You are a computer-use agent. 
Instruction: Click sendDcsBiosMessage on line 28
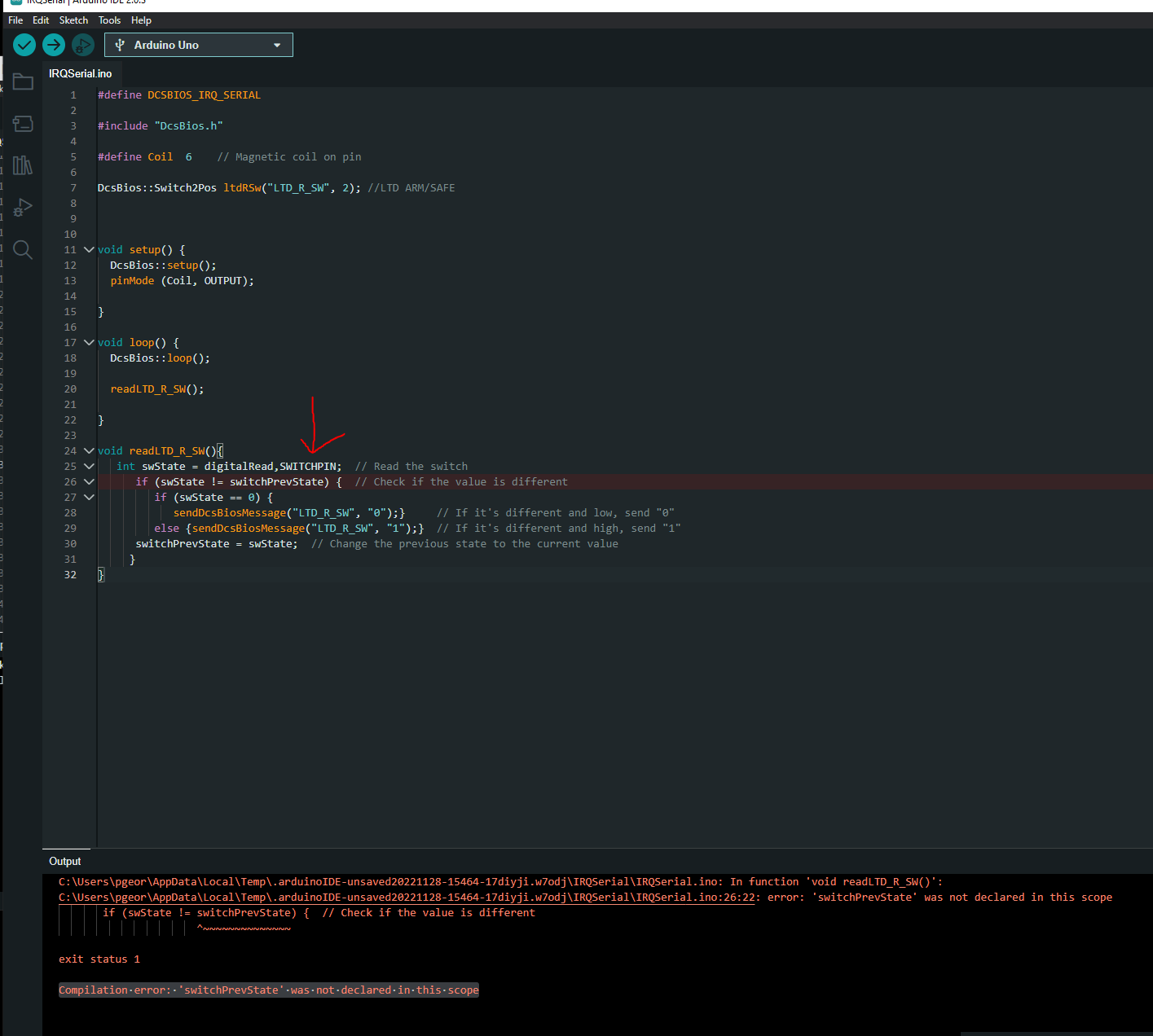pos(230,513)
